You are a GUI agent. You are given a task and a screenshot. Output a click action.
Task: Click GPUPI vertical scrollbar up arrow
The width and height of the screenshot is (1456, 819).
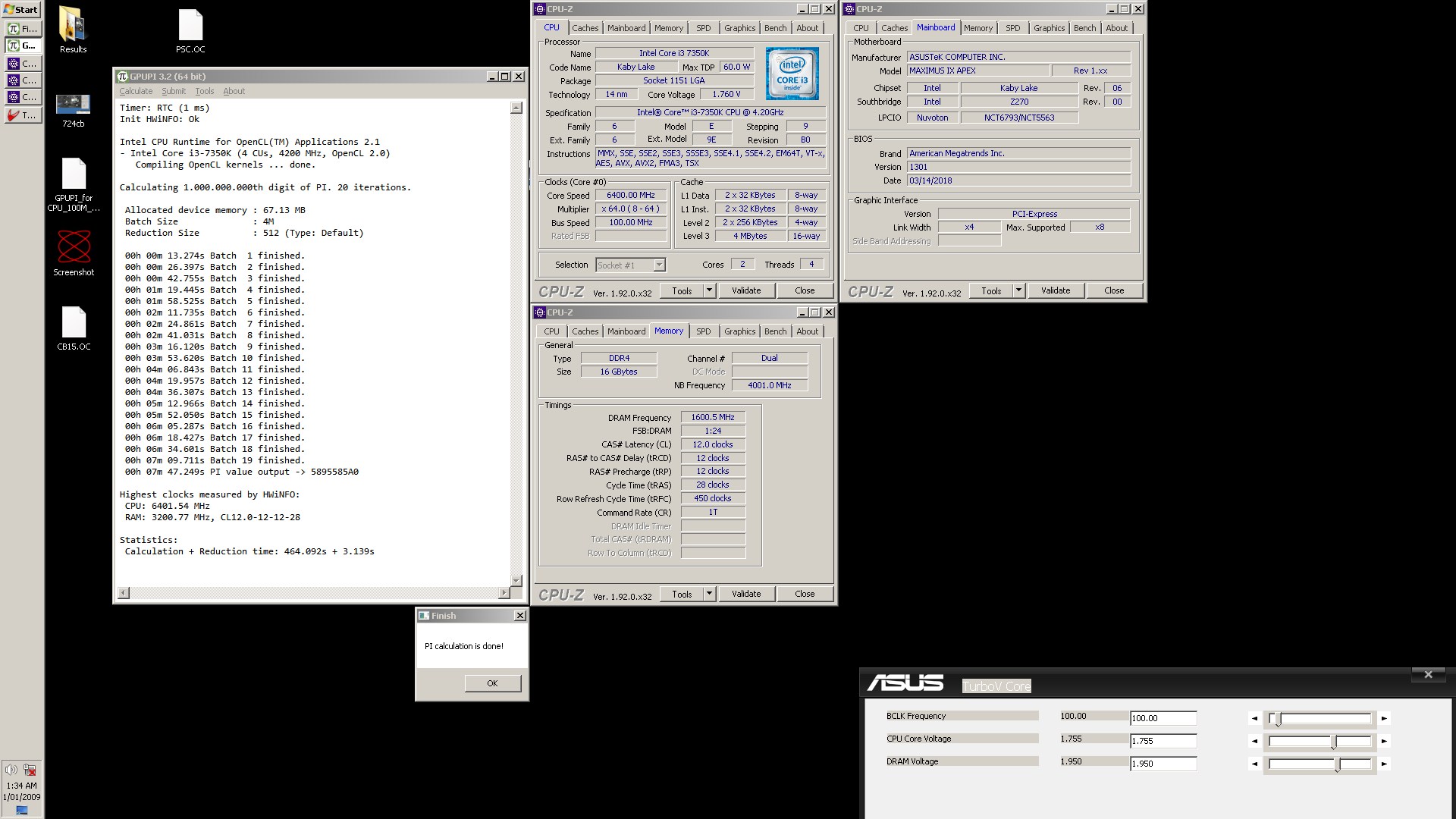click(x=516, y=108)
